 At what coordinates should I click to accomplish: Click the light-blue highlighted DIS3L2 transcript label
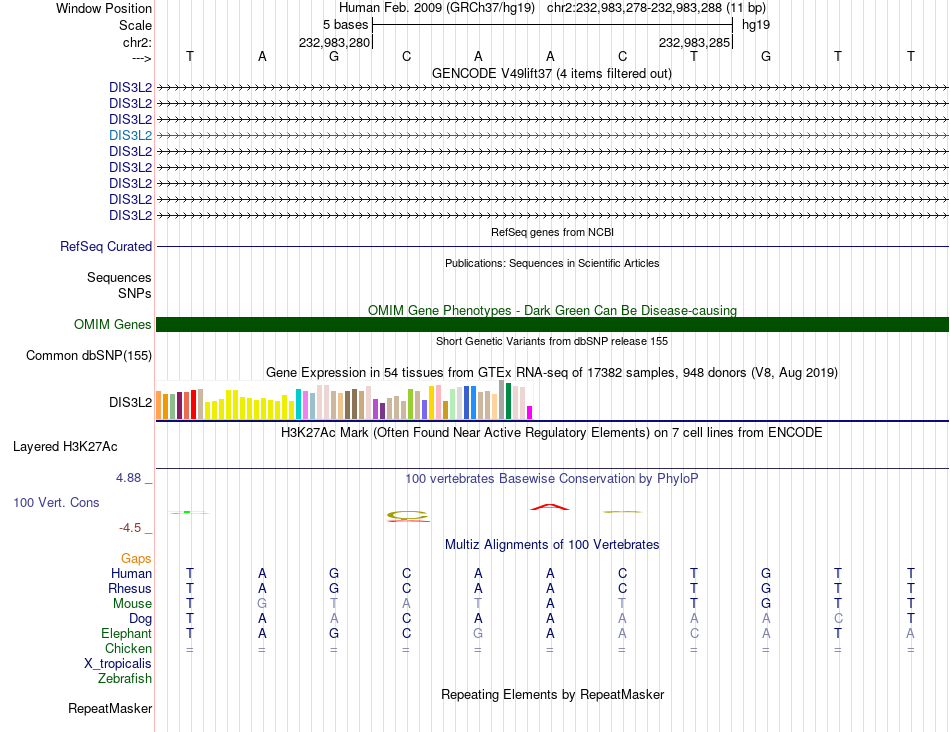(130, 135)
